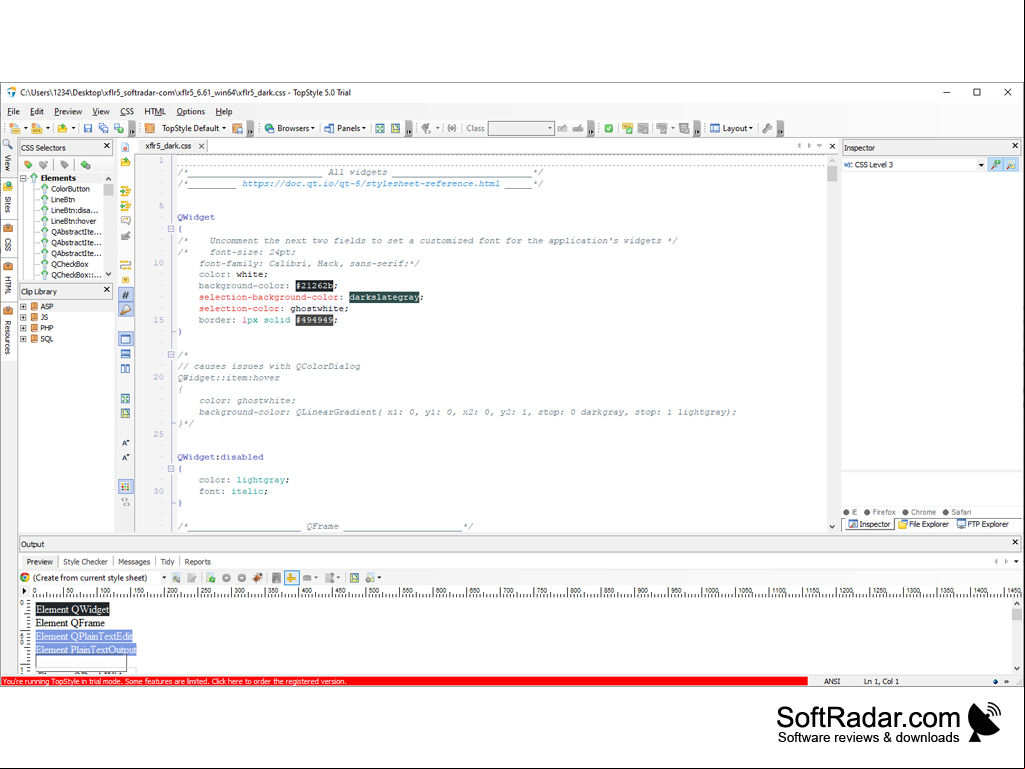This screenshot has height=769, width=1025.
Task: Collapse the Elements tree node
Action: click(24, 178)
